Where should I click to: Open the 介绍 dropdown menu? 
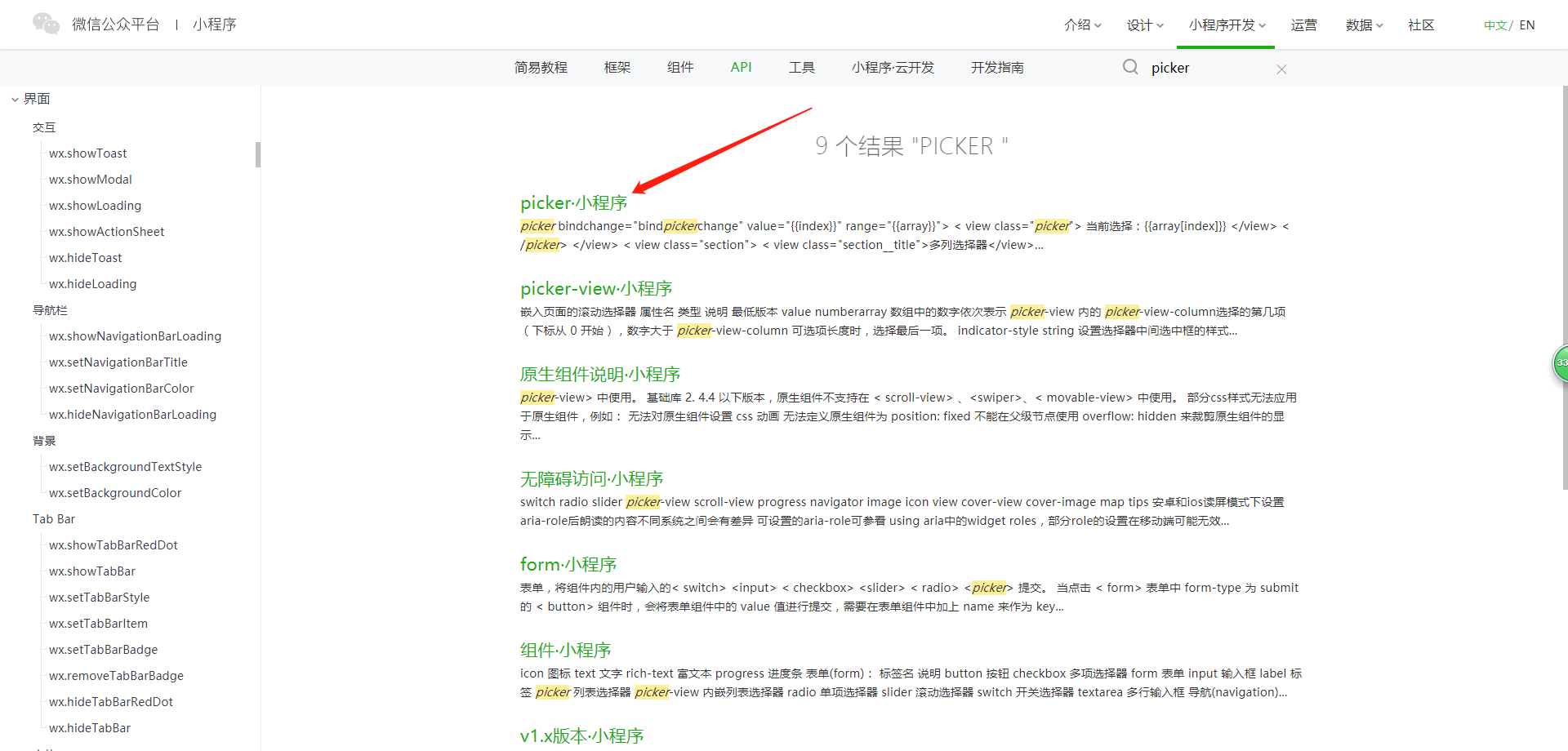tap(1083, 25)
